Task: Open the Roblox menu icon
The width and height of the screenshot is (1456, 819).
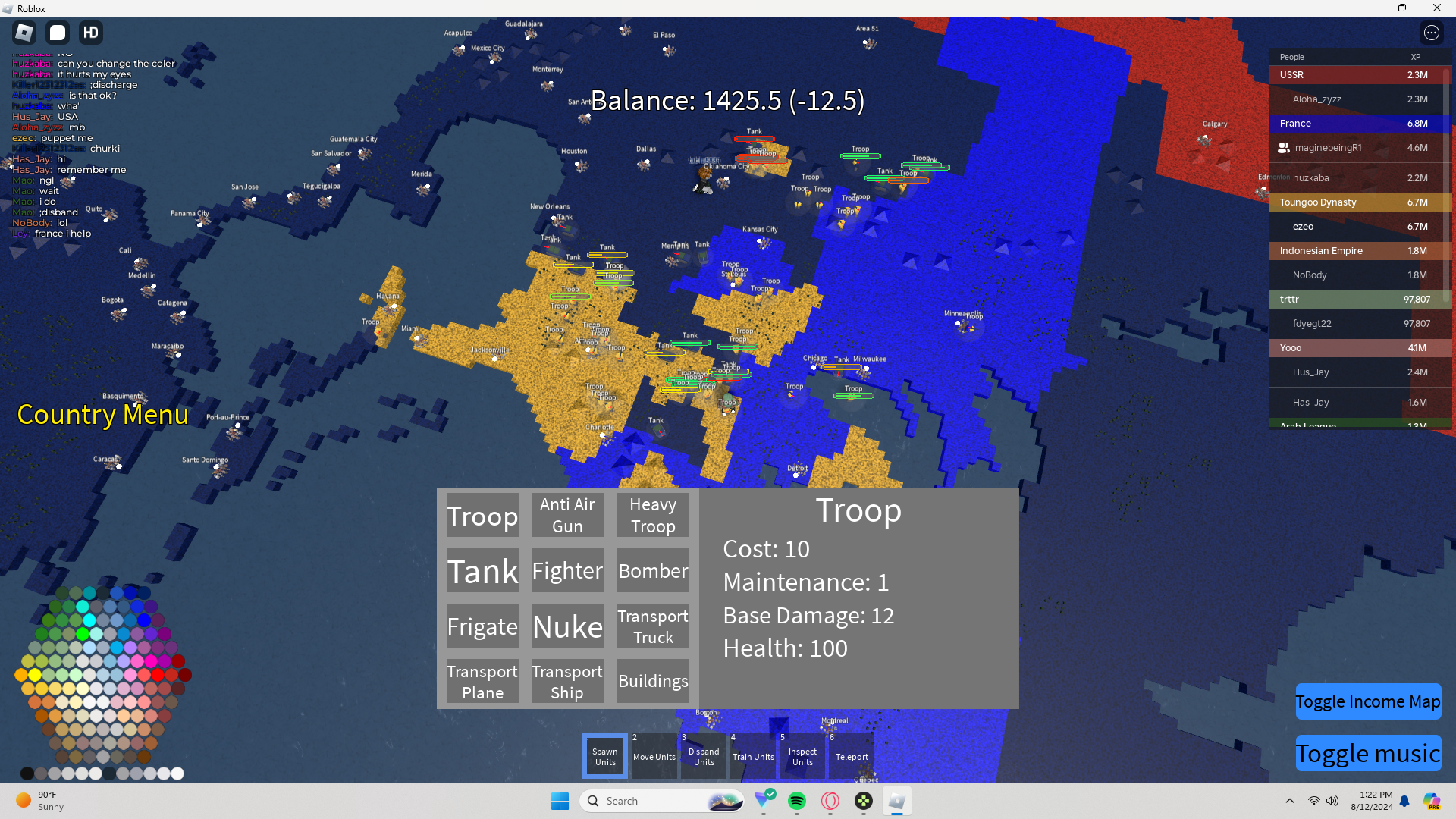Action: click(x=24, y=33)
